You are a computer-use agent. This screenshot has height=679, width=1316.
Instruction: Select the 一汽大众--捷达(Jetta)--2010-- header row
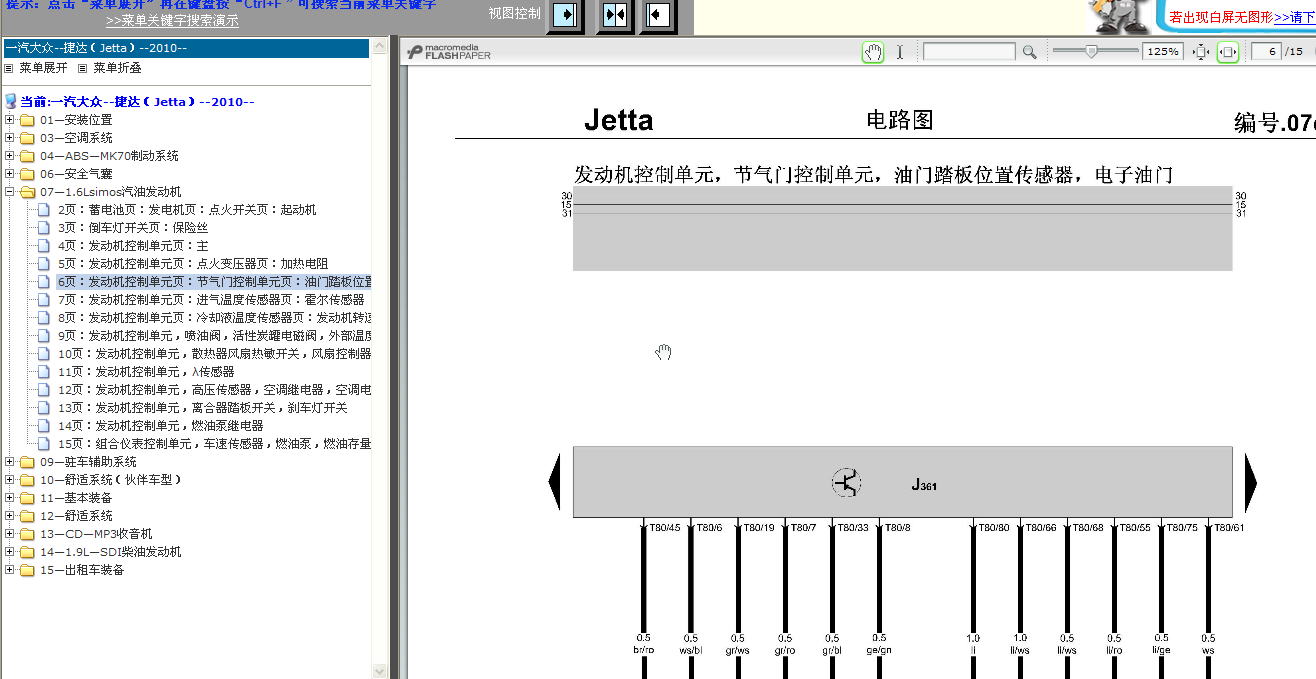(x=186, y=48)
